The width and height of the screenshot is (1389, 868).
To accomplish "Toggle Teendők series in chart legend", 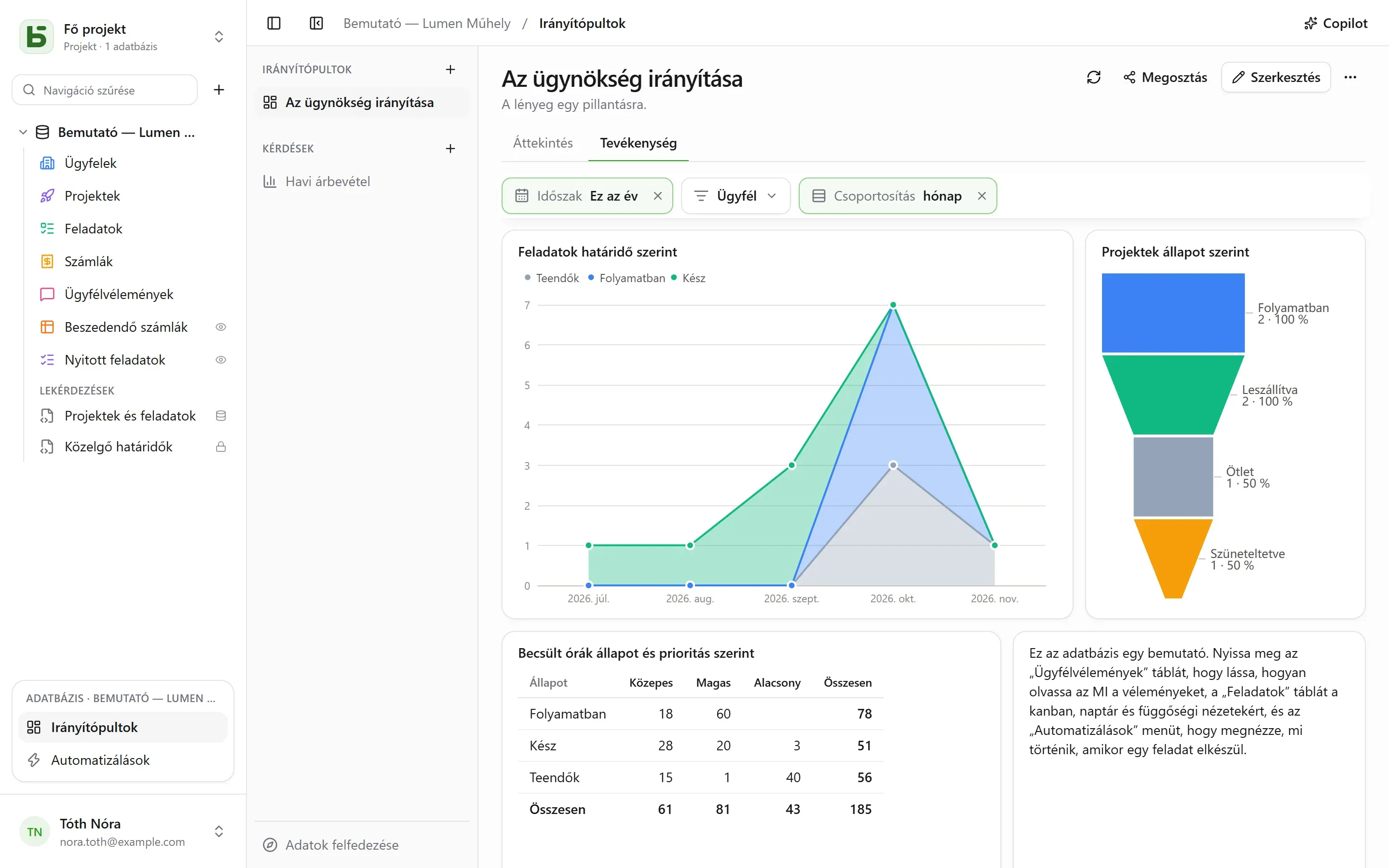I will [552, 278].
